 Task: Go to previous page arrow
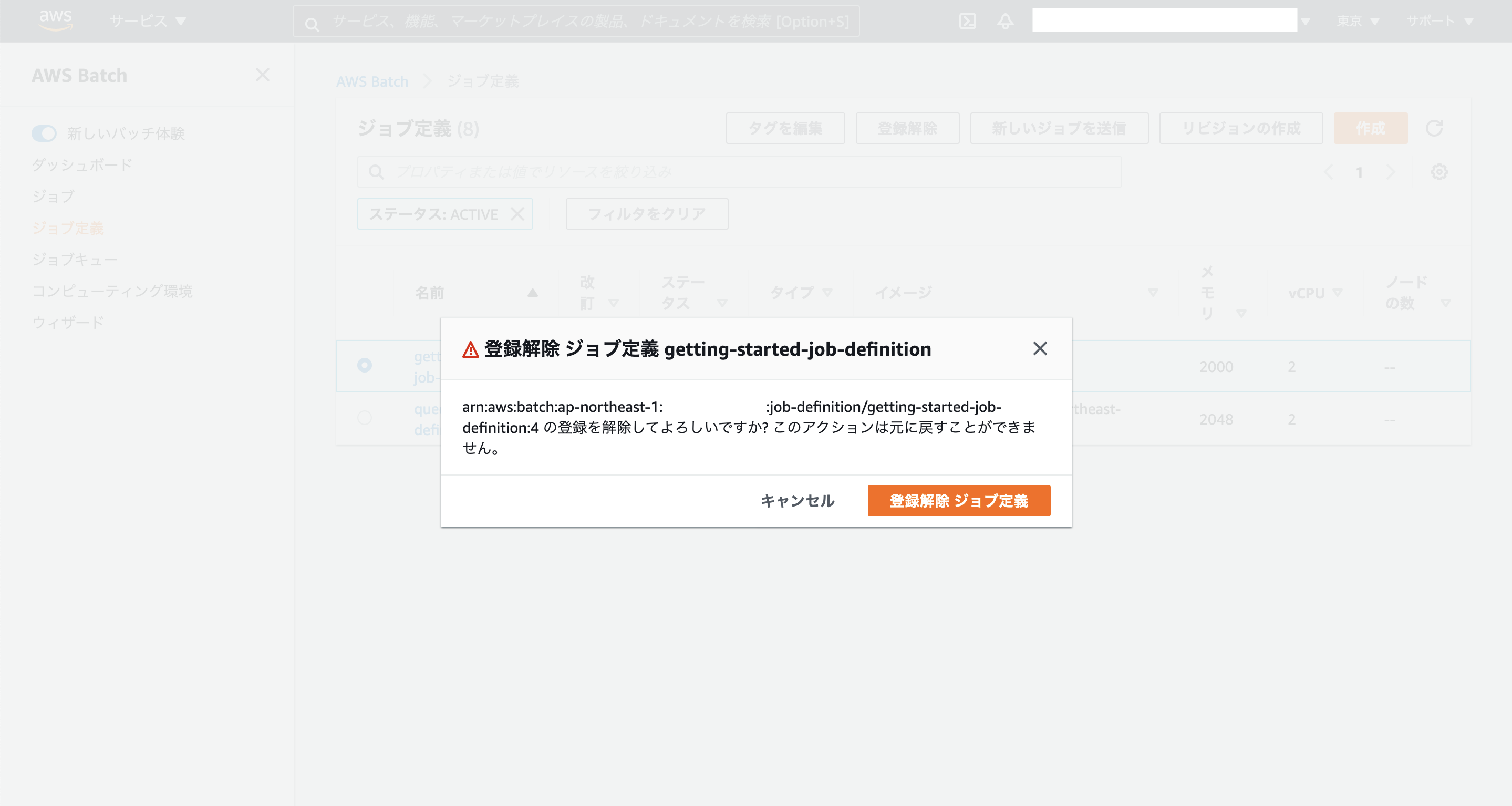[x=1328, y=172]
